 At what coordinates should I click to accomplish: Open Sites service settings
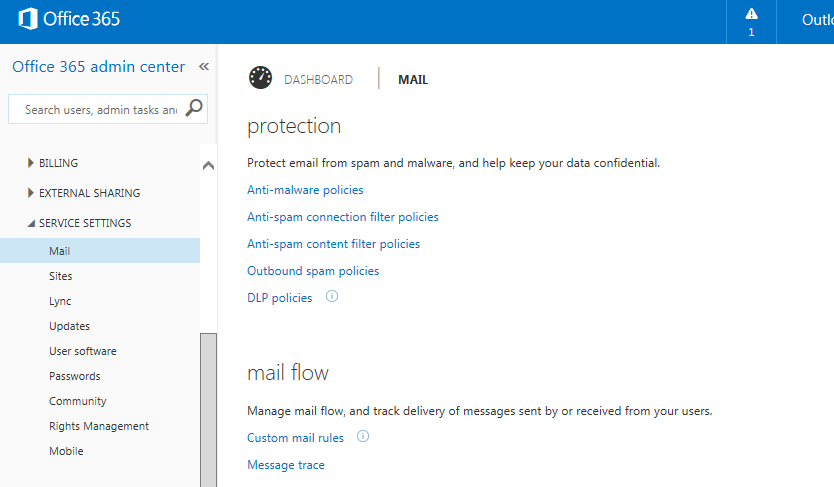(x=61, y=276)
